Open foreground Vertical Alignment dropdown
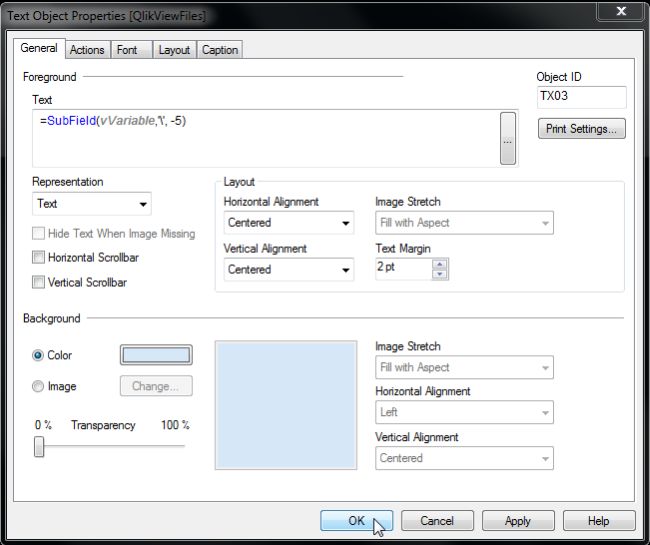This screenshot has height=545, width=650. (x=289, y=269)
